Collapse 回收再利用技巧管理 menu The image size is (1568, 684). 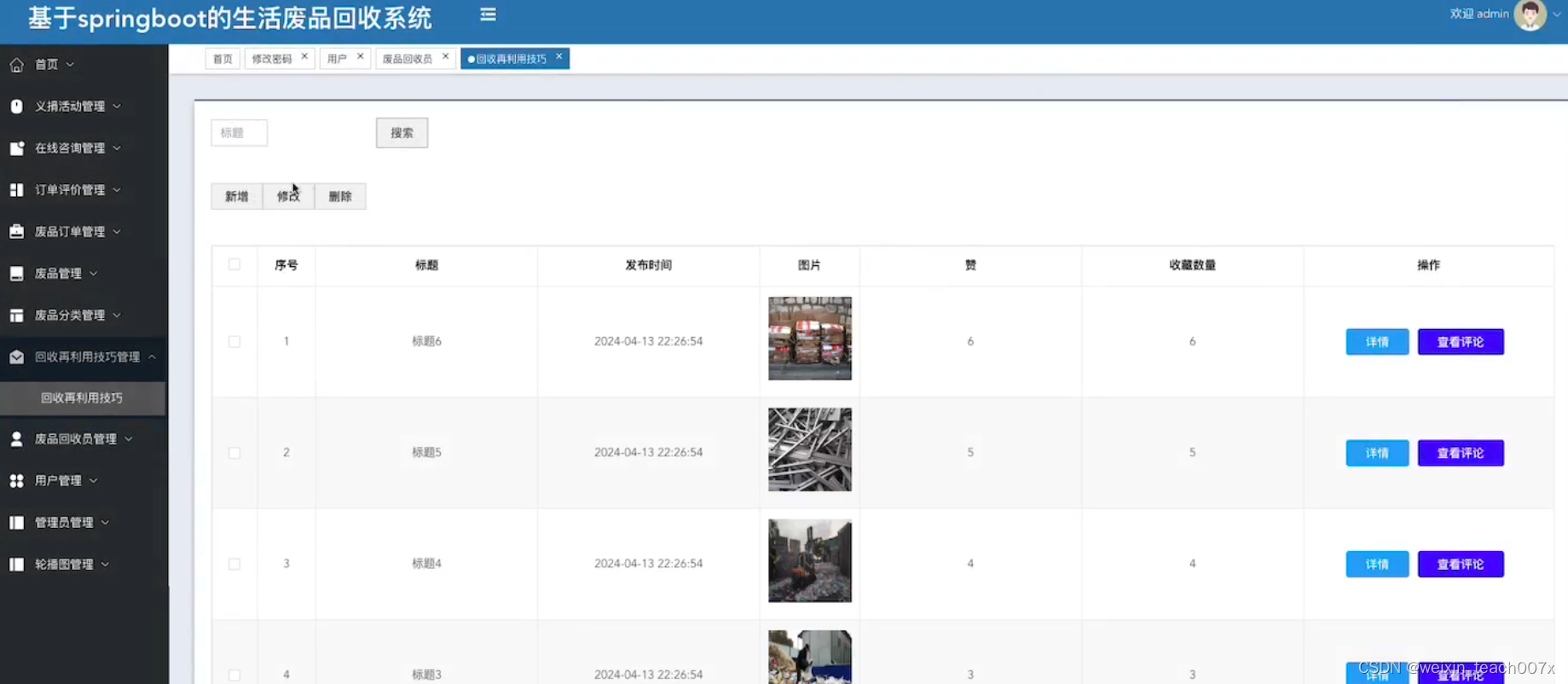pyautogui.click(x=152, y=356)
